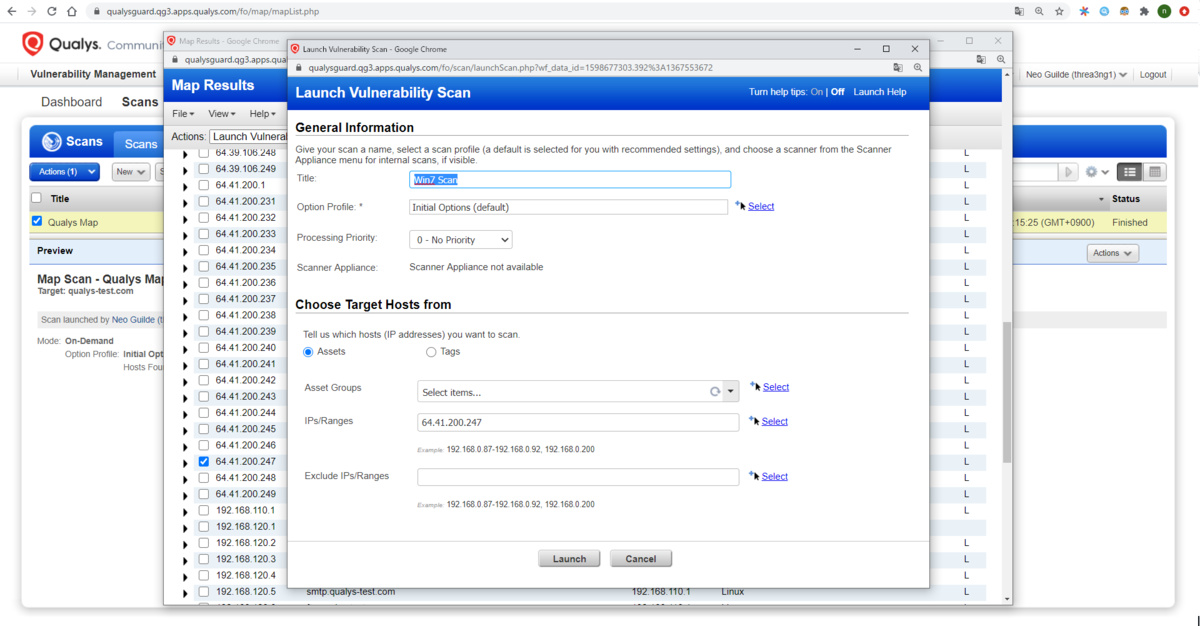The image size is (1200, 626).
Task: Check the 64.41.200.248 host checkbox
Action: point(204,478)
